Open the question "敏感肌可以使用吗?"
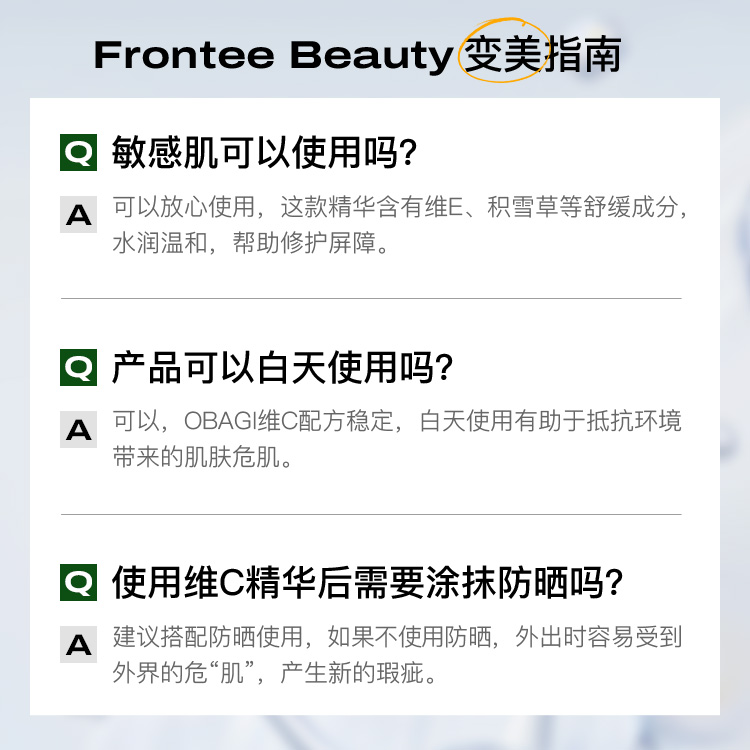 point(264,153)
